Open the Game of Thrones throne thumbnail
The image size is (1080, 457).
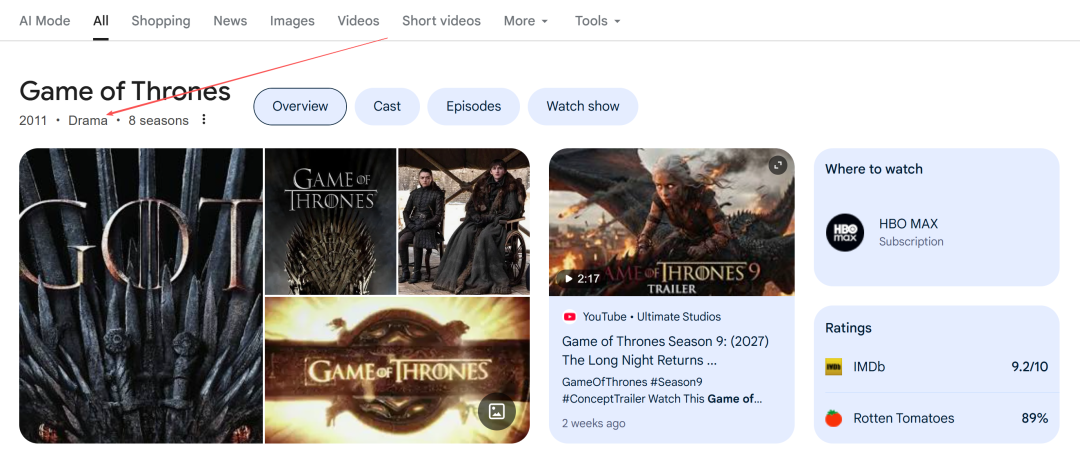point(331,221)
